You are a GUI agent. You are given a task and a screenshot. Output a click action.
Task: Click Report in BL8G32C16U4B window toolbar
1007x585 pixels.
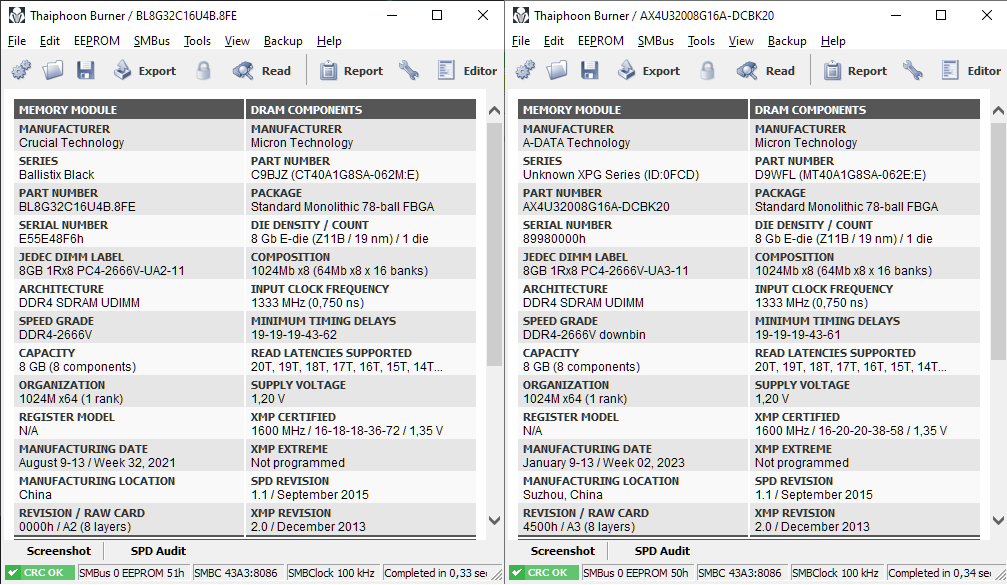(x=351, y=71)
